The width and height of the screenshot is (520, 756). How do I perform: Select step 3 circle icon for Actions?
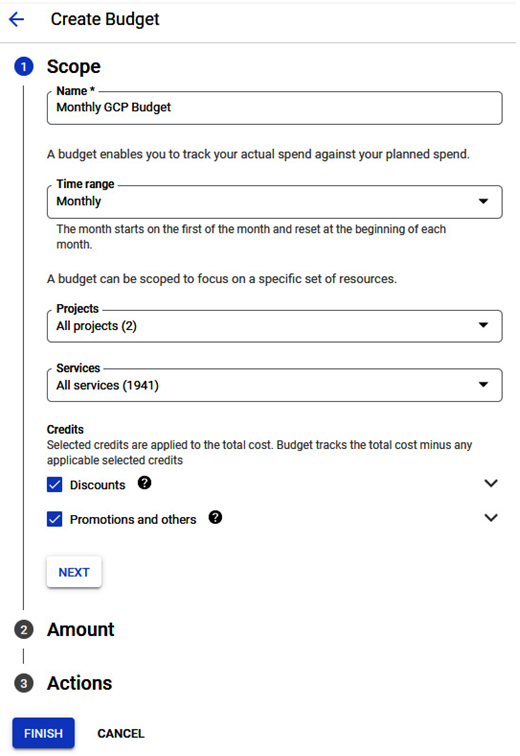click(x=24, y=684)
